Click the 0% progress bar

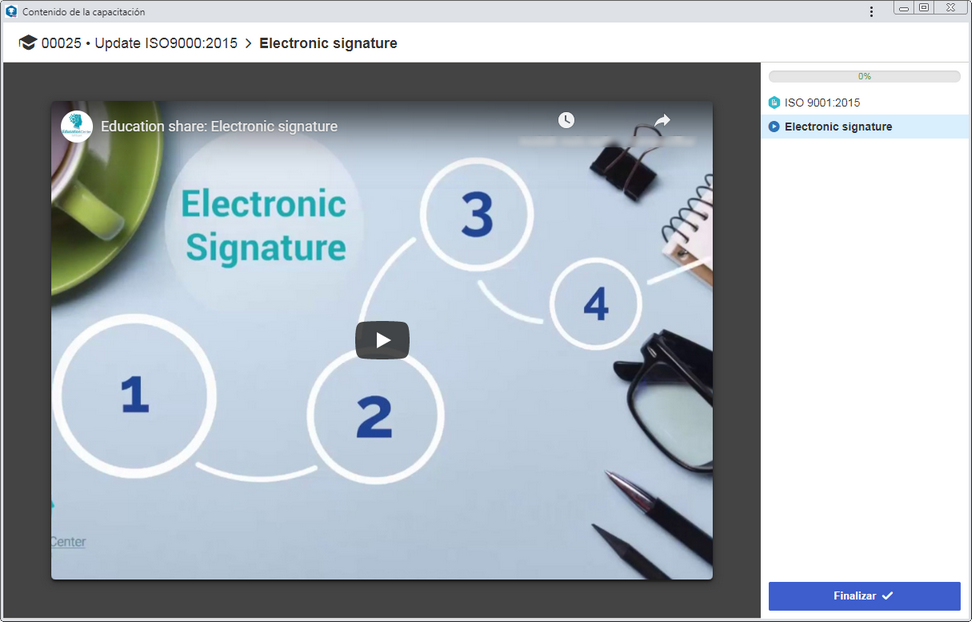point(864,76)
